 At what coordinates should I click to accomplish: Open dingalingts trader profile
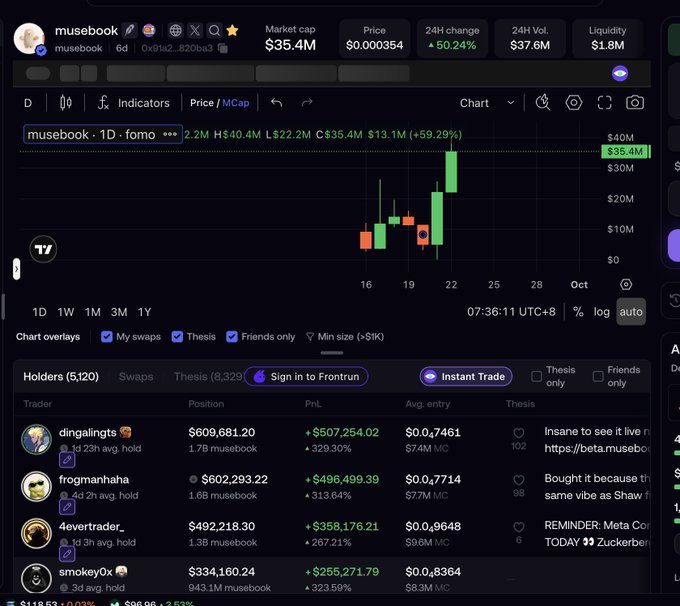(x=88, y=432)
